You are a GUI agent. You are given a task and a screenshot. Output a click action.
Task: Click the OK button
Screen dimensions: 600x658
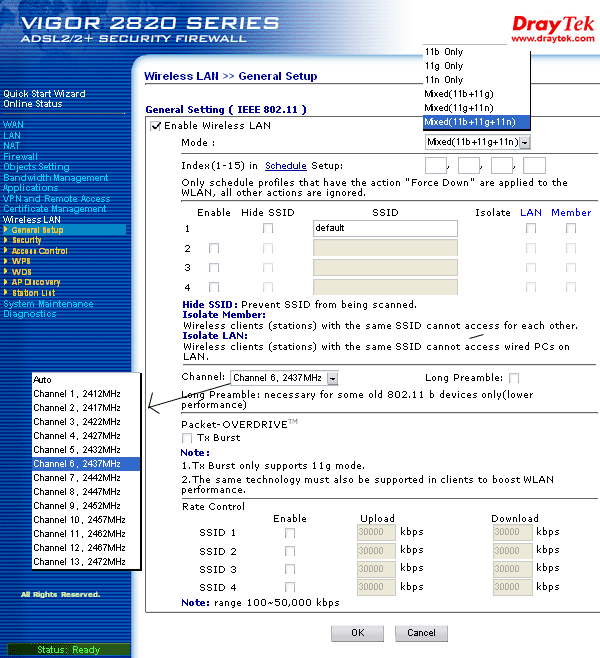pos(357,633)
